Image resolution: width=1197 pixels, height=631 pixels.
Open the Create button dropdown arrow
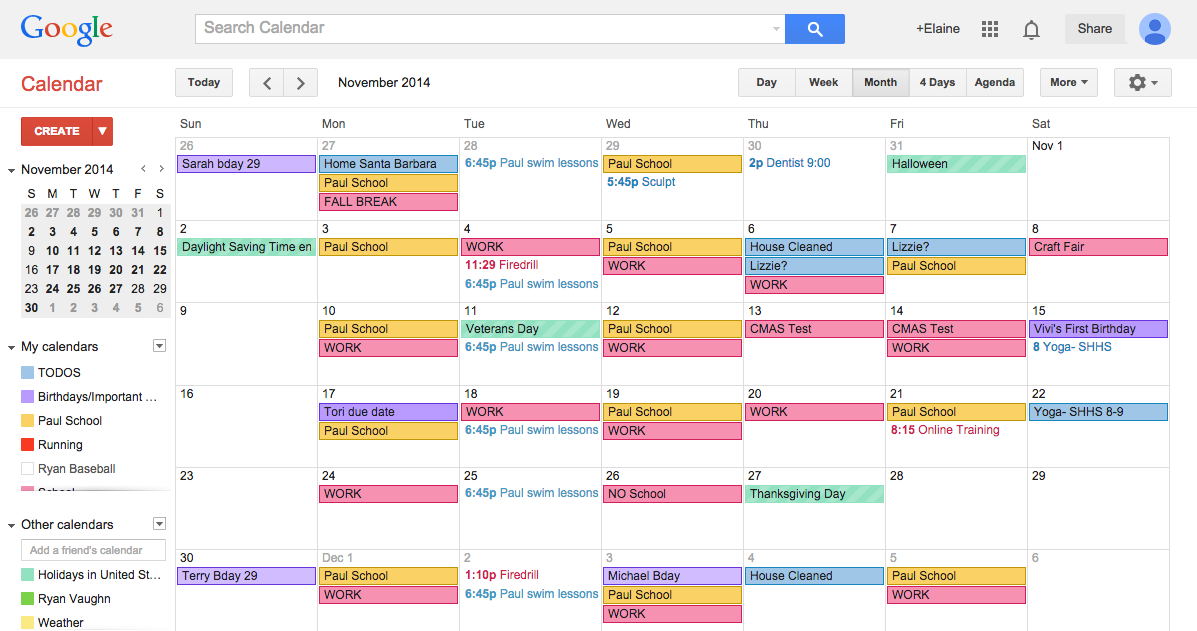coord(102,131)
